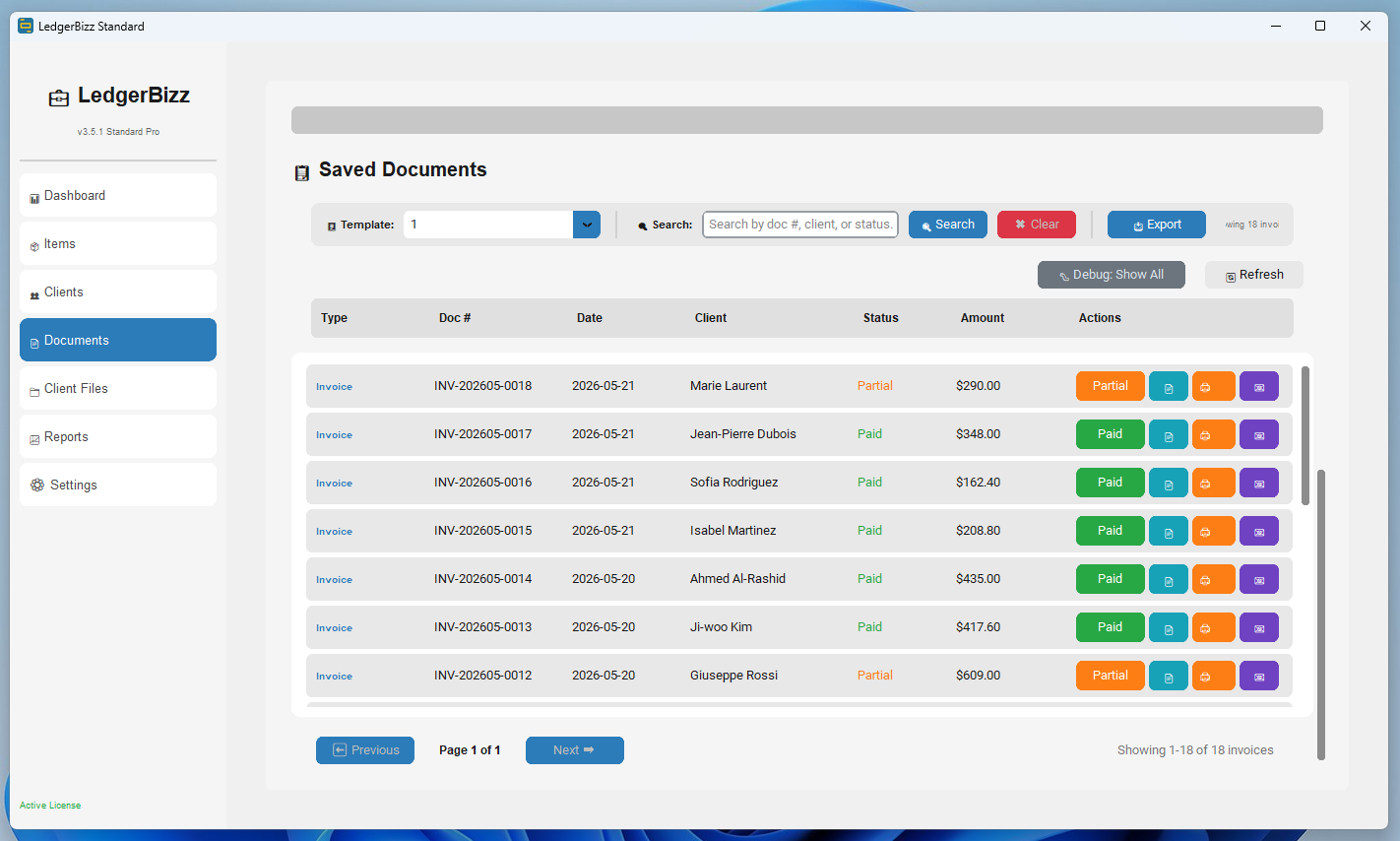
Task: Email invoice INV-202605-0017
Action: pyautogui.click(x=1259, y=434)
